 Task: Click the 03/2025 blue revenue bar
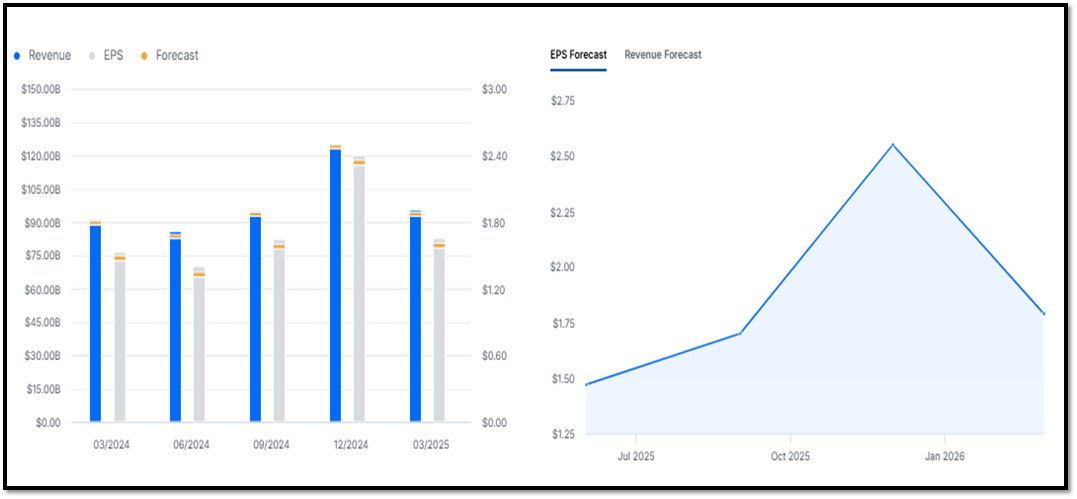pyautogui.click(x=415, y=318)
